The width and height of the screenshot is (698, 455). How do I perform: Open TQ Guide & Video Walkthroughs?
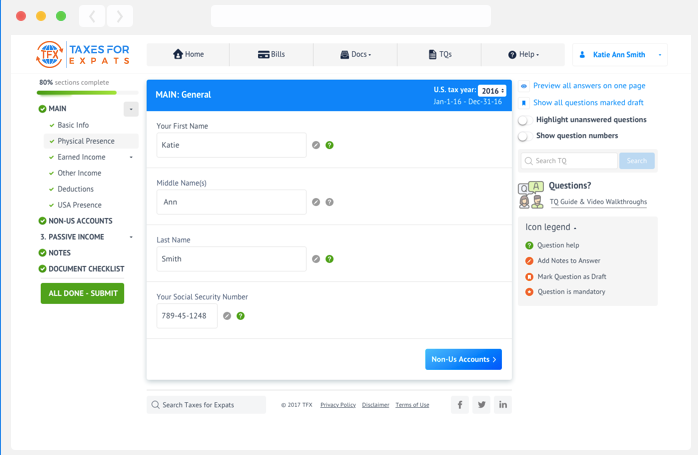[x=598, y=202]
